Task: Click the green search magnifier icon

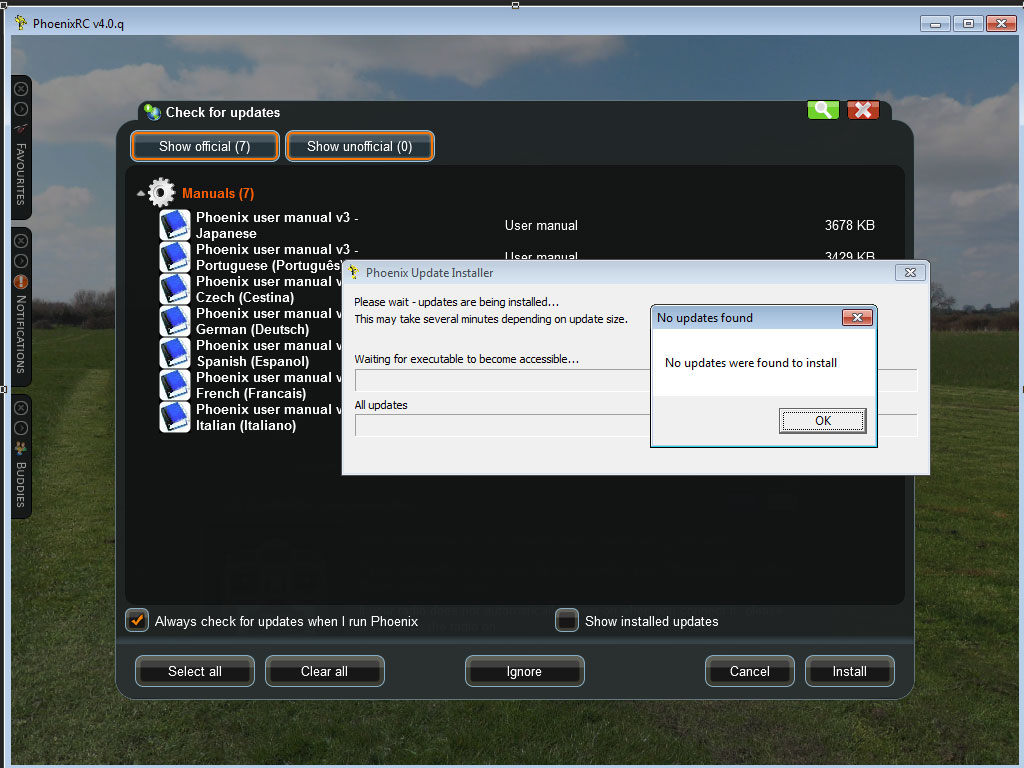Action: [x=823, y=111]
